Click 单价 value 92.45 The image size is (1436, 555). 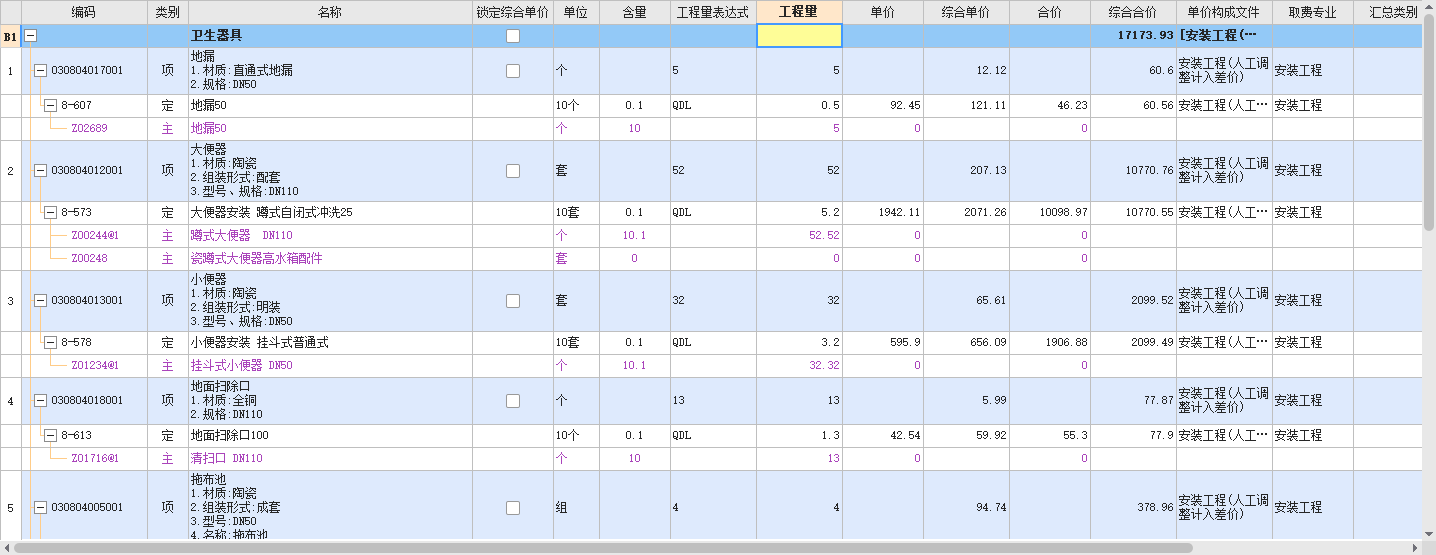coord(905,105)
